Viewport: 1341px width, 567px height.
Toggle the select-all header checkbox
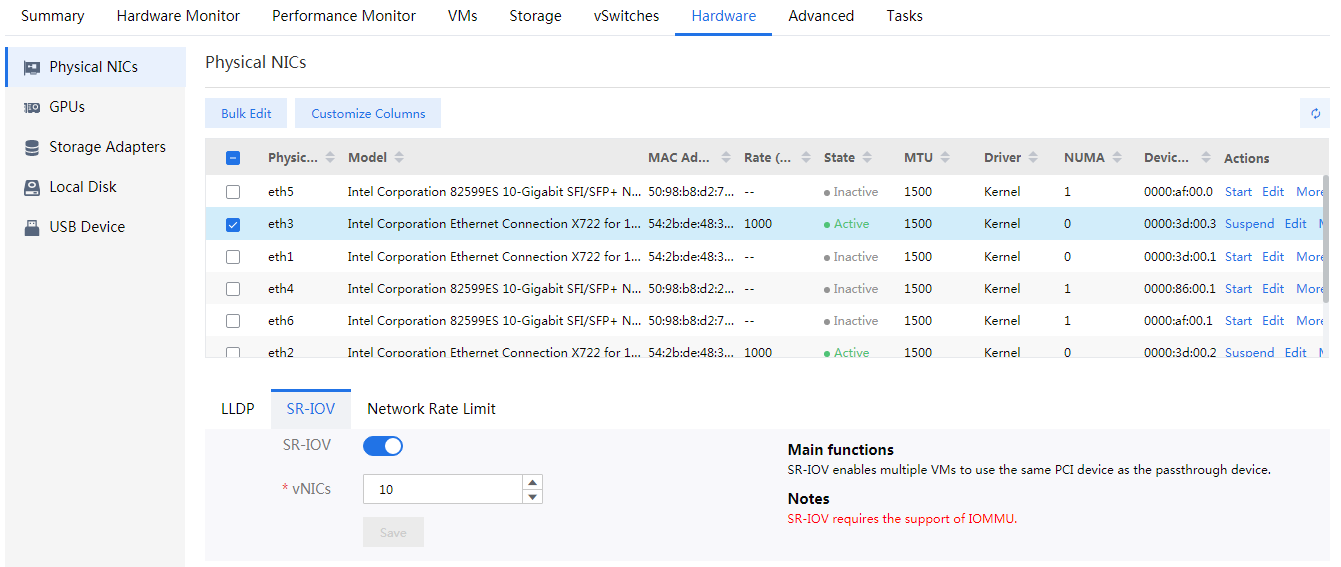click(x=233, y=158)
